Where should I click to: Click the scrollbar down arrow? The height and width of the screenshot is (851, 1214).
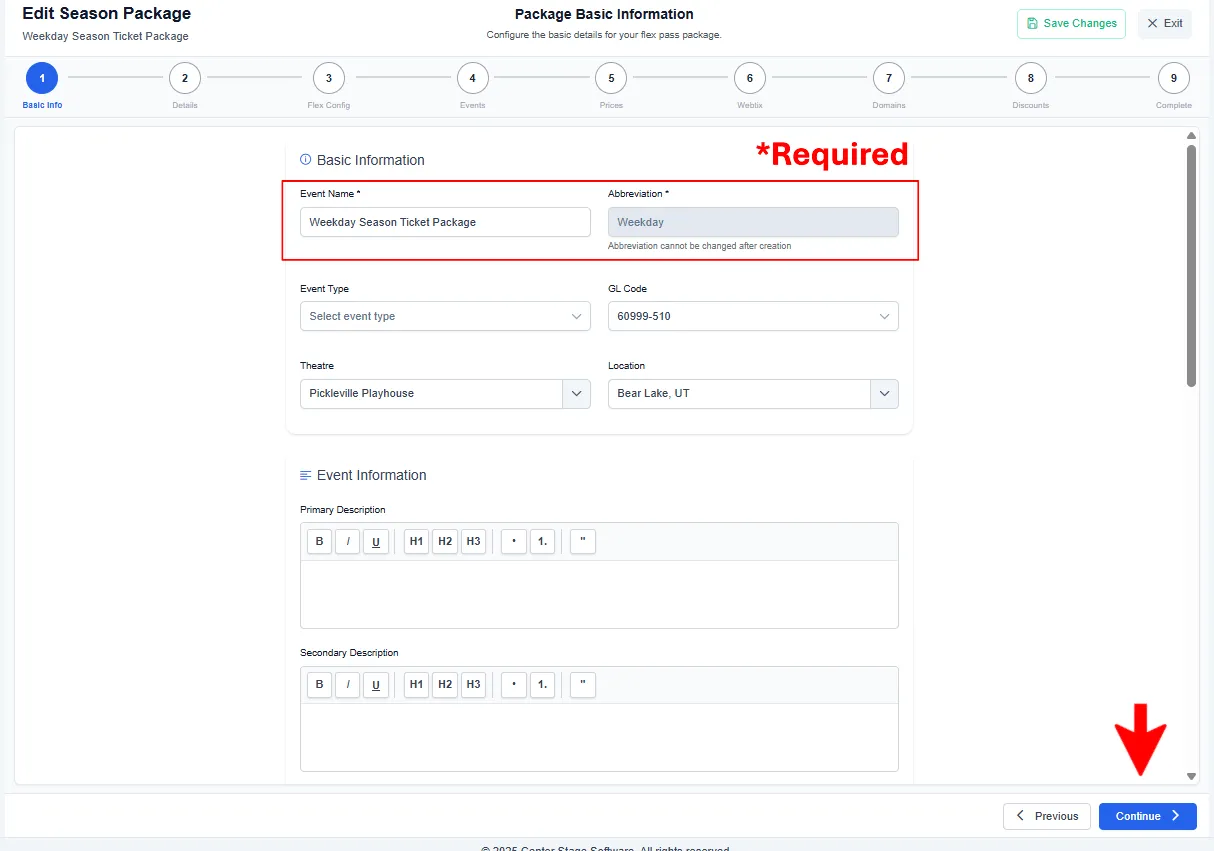tap(1191, 776)
